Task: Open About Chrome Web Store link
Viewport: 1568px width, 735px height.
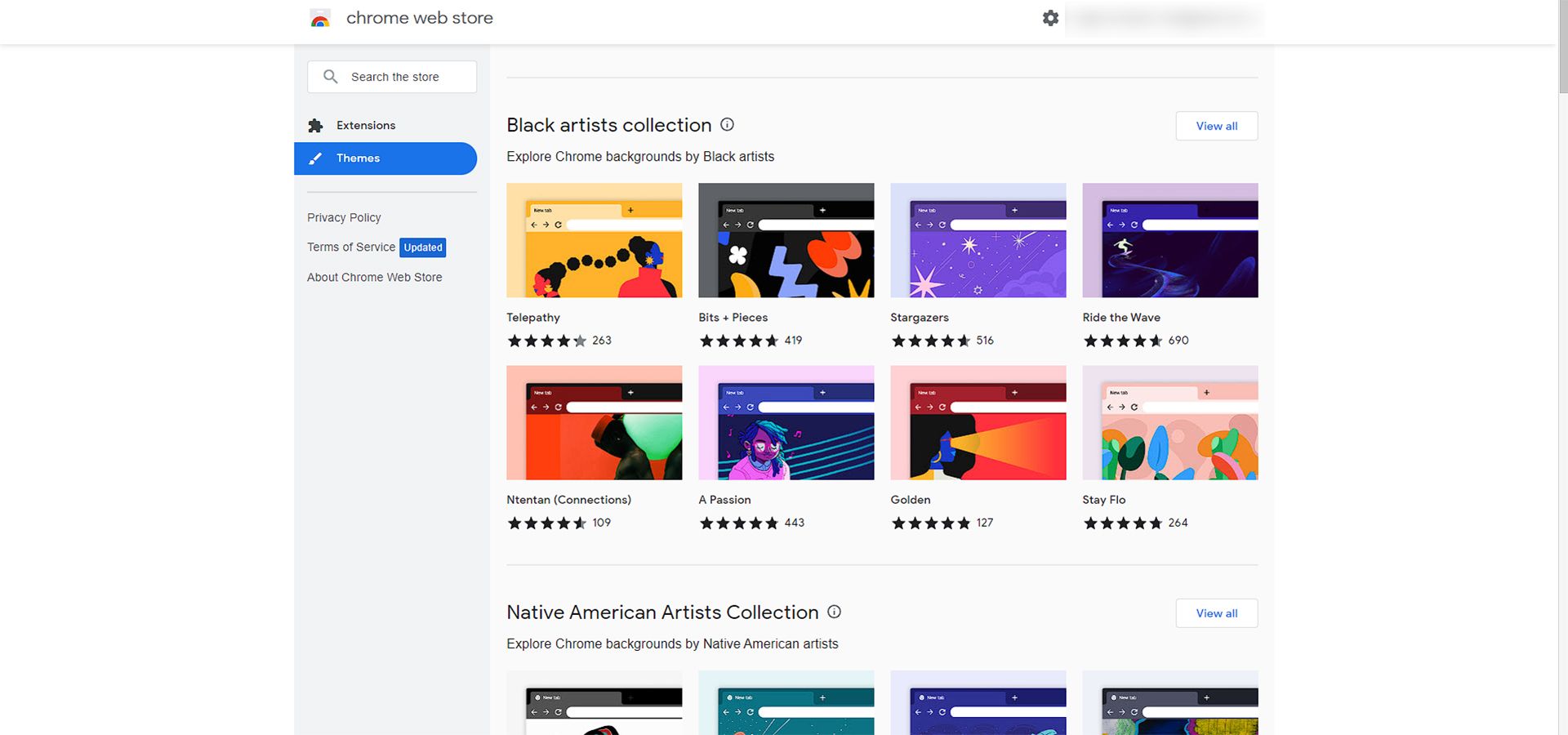Action: pos(374,278)
